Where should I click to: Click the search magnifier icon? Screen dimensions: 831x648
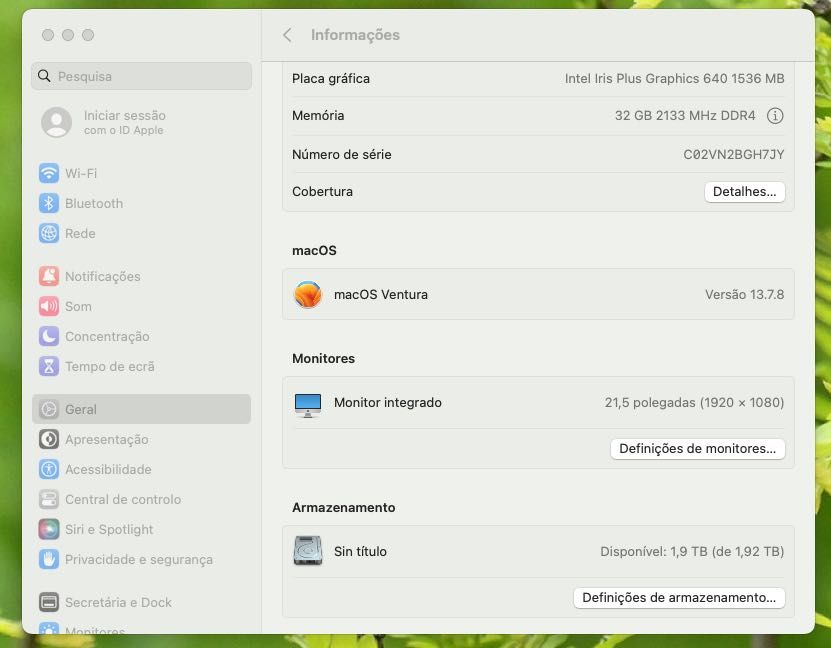click(x=45, y=76)
